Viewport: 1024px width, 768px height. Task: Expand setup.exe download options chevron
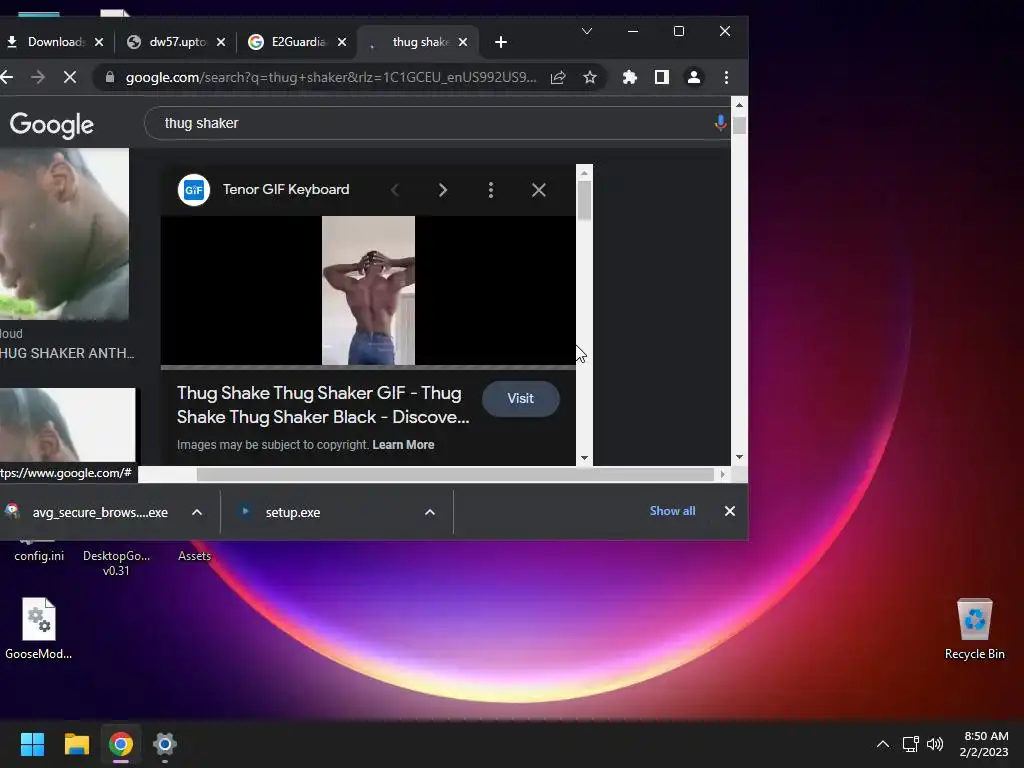(x=430, y=513)
